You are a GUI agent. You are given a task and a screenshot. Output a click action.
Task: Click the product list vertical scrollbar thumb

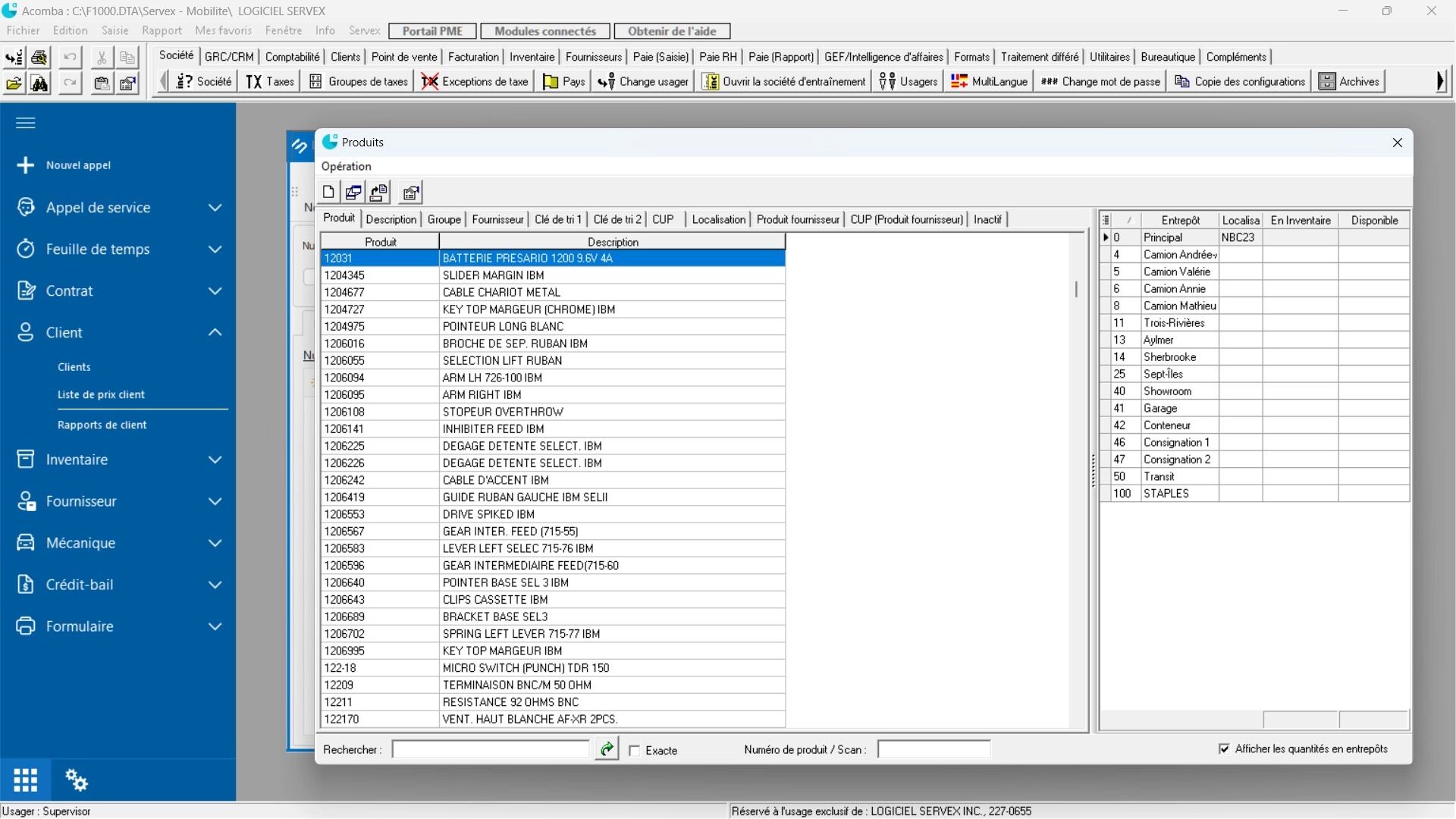[x=1076, y=289]
